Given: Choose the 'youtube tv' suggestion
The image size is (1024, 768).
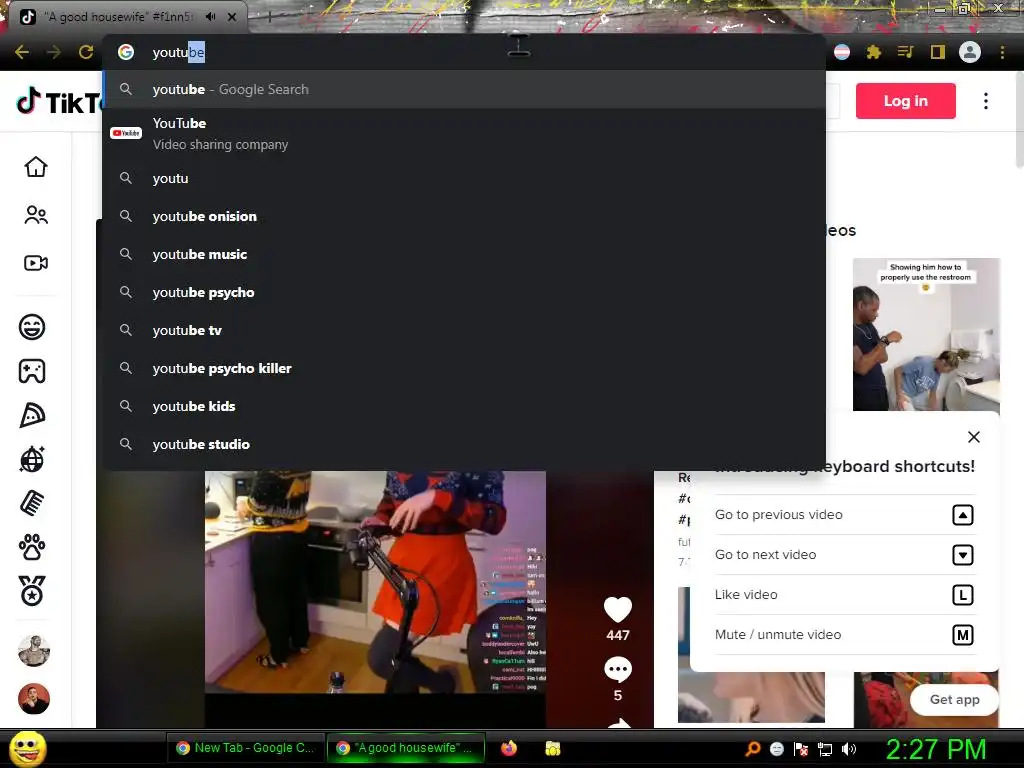Looking at the screenshot, I should tap(464, 330).
